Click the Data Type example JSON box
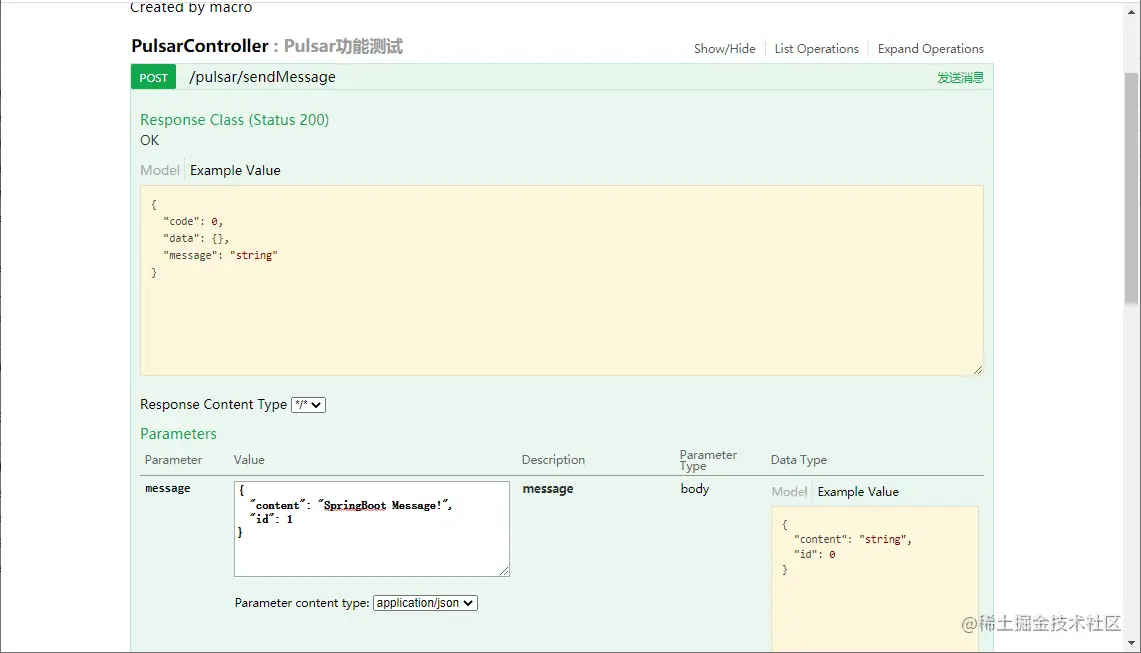 (875, 579)
